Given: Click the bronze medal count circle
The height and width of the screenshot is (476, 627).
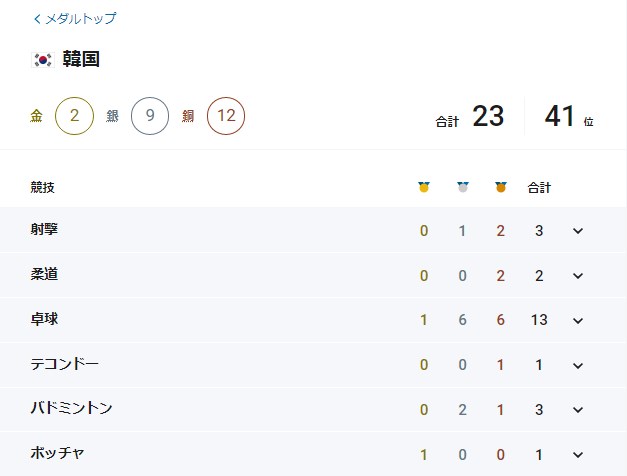Looking at the screenshot, I should 226,116.
